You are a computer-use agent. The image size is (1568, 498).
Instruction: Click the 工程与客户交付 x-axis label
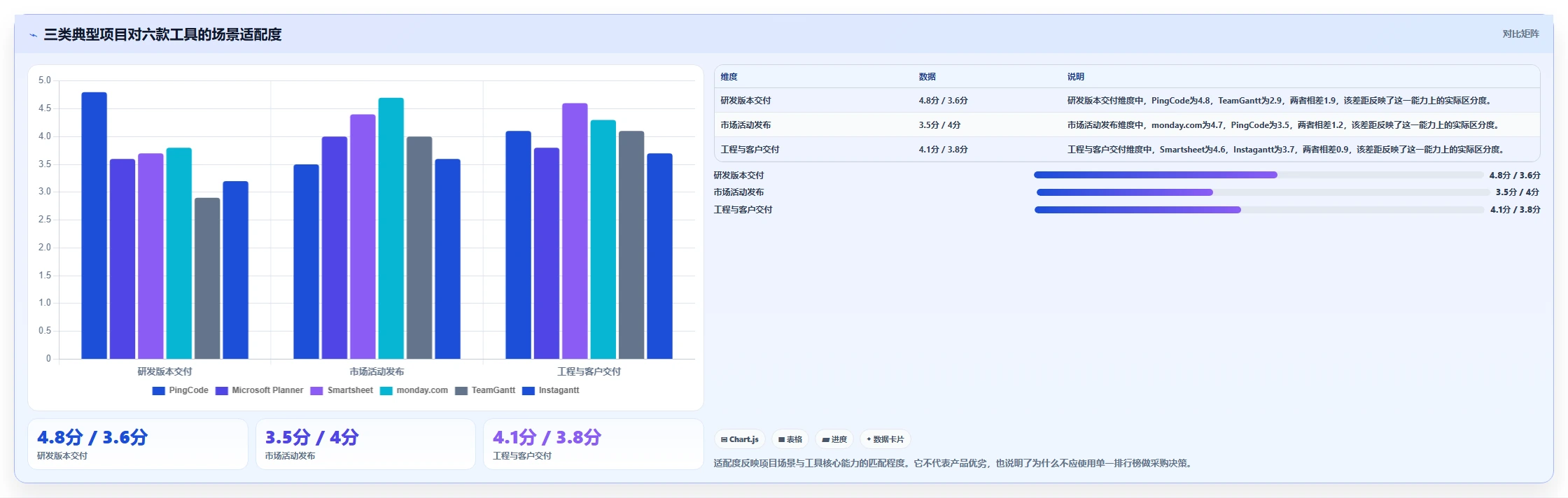pos(589,371)
